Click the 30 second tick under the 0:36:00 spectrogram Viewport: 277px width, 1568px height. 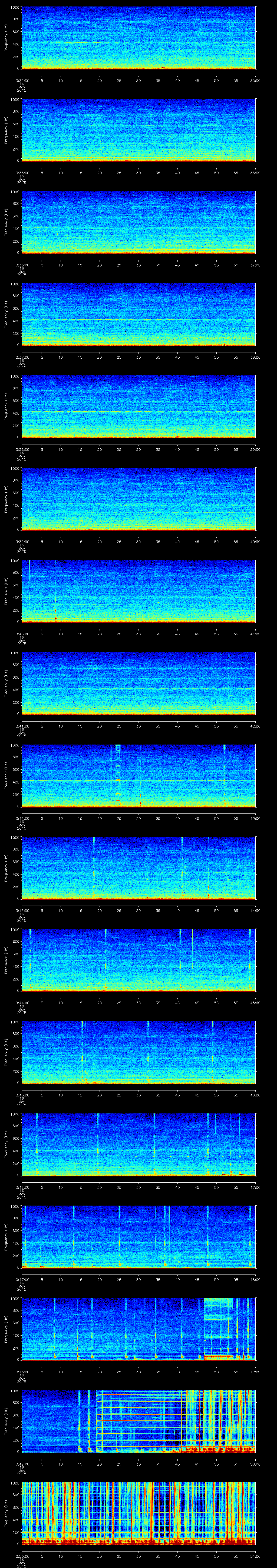pos(138,265)
